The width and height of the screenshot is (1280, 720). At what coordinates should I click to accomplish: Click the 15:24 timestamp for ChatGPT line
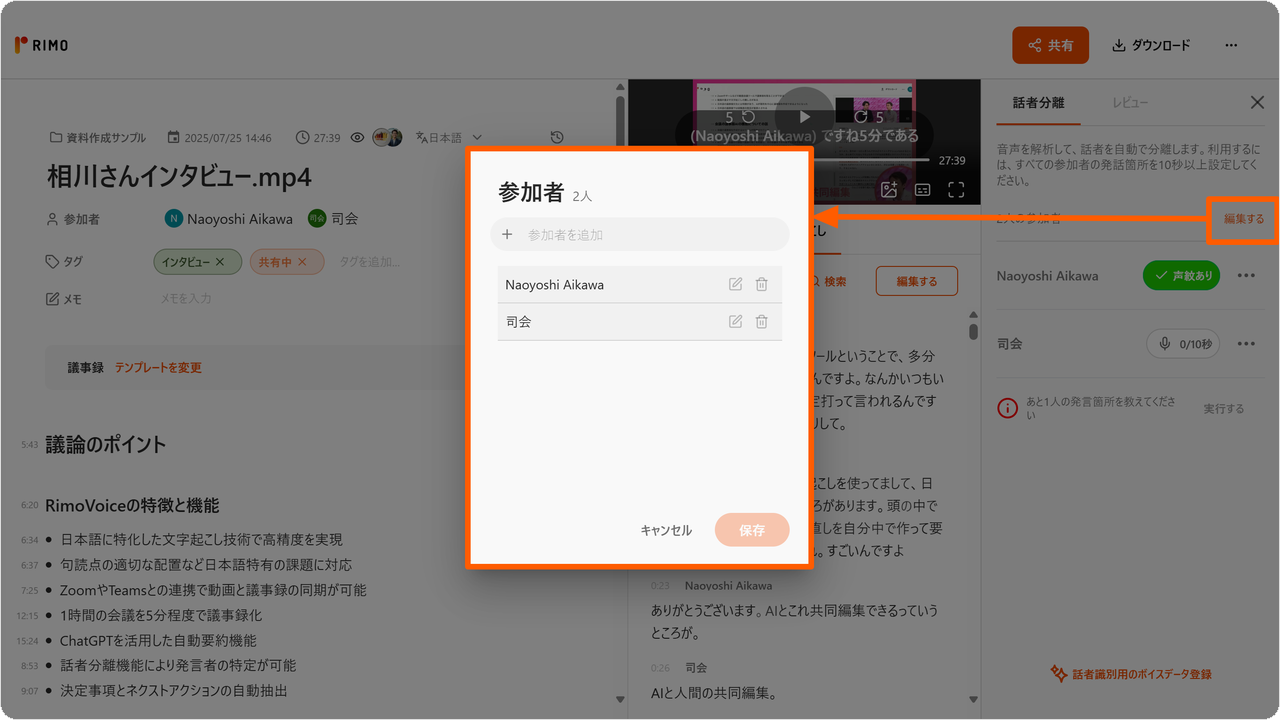(x=27, y=641)
